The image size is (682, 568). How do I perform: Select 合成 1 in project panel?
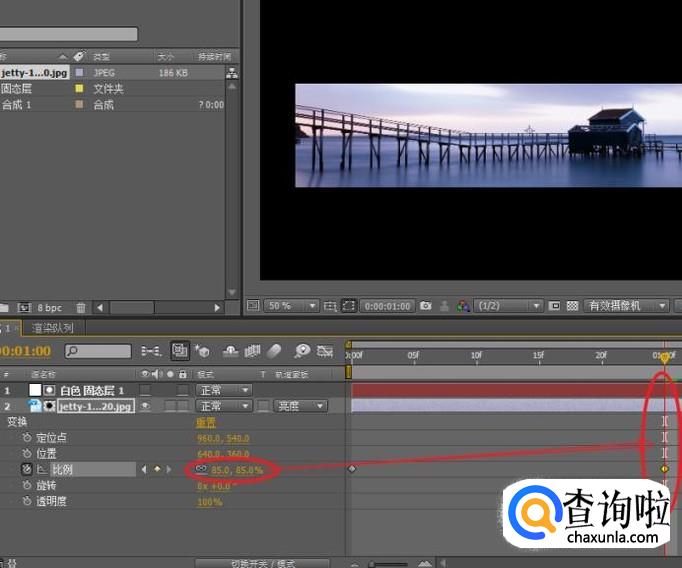[x=17, y=104]
